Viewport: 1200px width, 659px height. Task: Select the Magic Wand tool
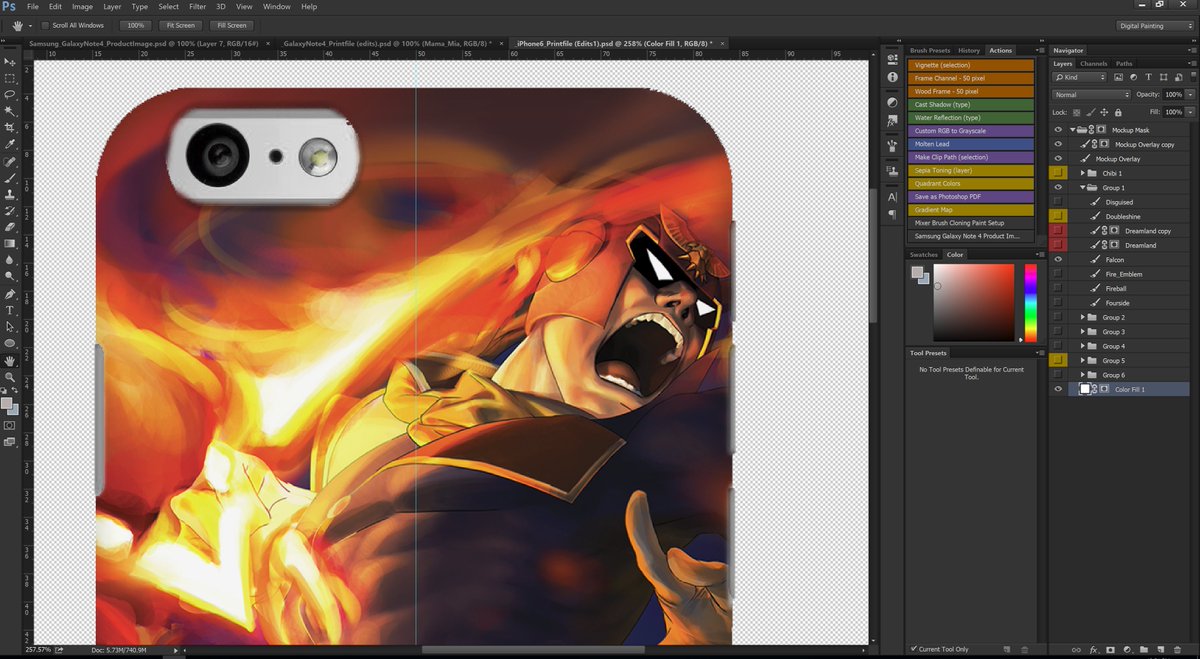point(10,111)
